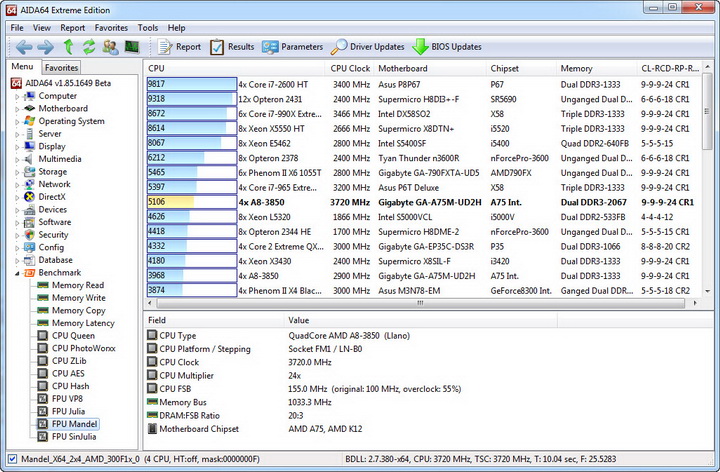Open benchmark Parameters
This screenshot has height=472, width=720.
tap(292, 47)
